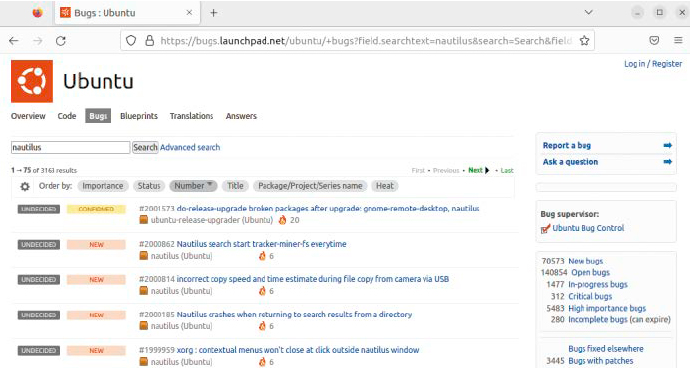Image resolution: width=690 pixels, height=389 pixels.
Task: Open bug xorg contextual menus won't close
Action: pyautogui.click(x=298, y=350)
